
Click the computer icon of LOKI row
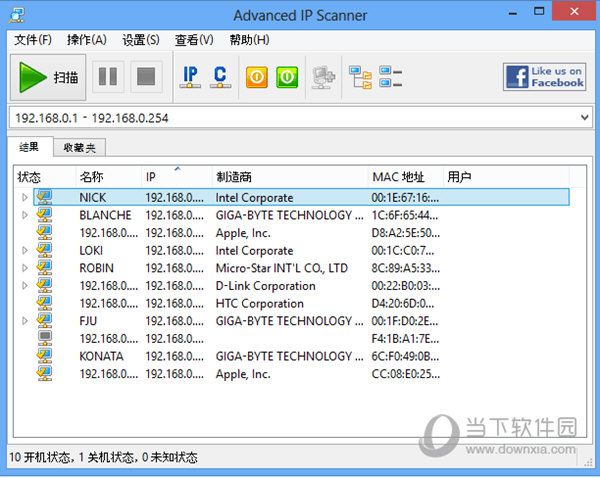[44, 250]
